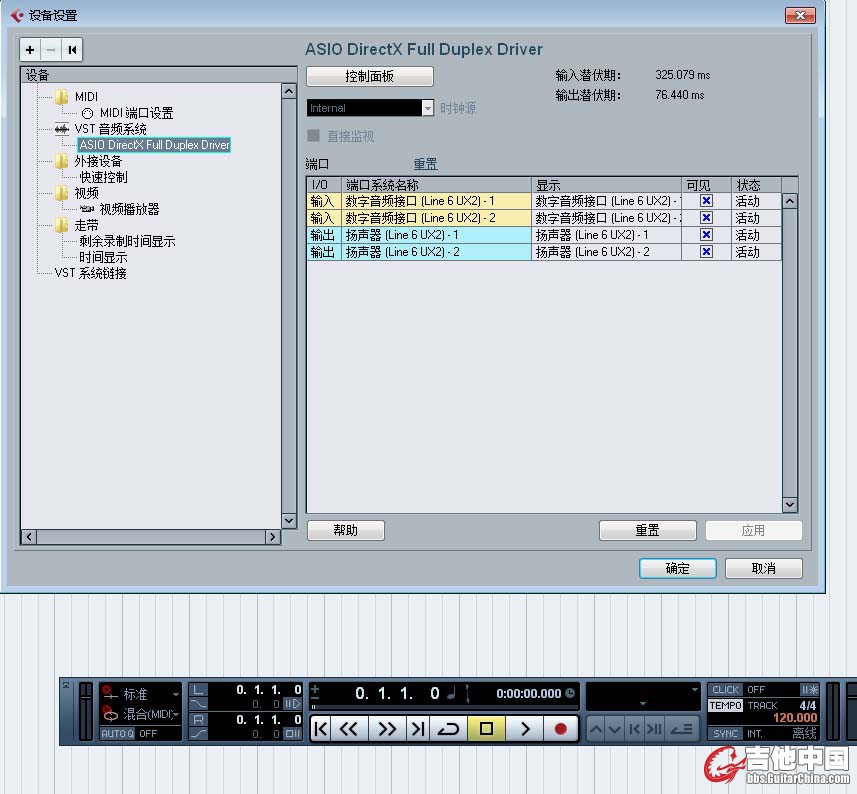Toggle the 直接监视 direct monitoring checkbox
Image resolution: width=857 pixels, height=794 pixels.
(314, 136)
